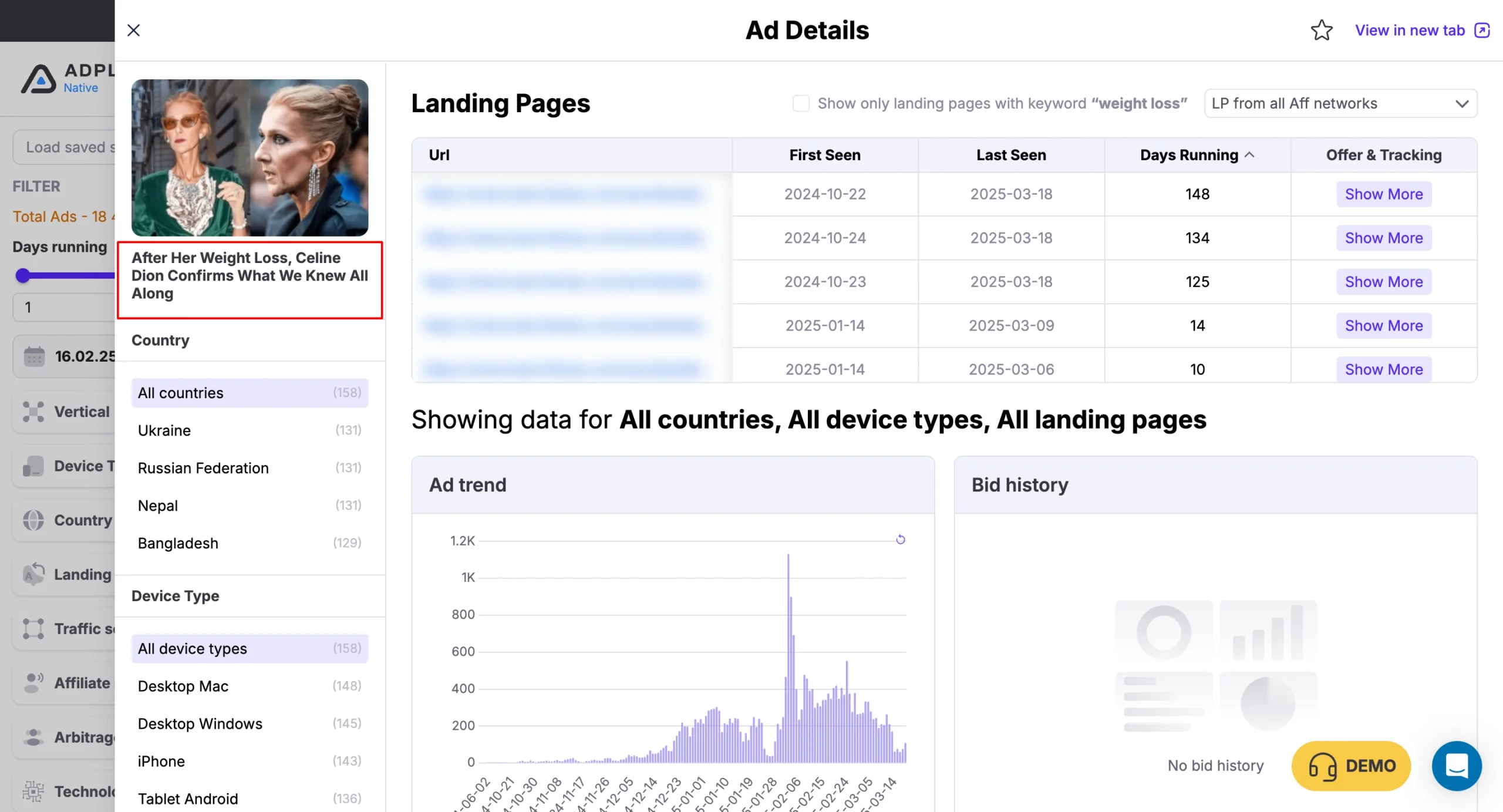Click Show More for the 148 days row
Viewport: 1503px width, 812px height.
pos(1384,194)
